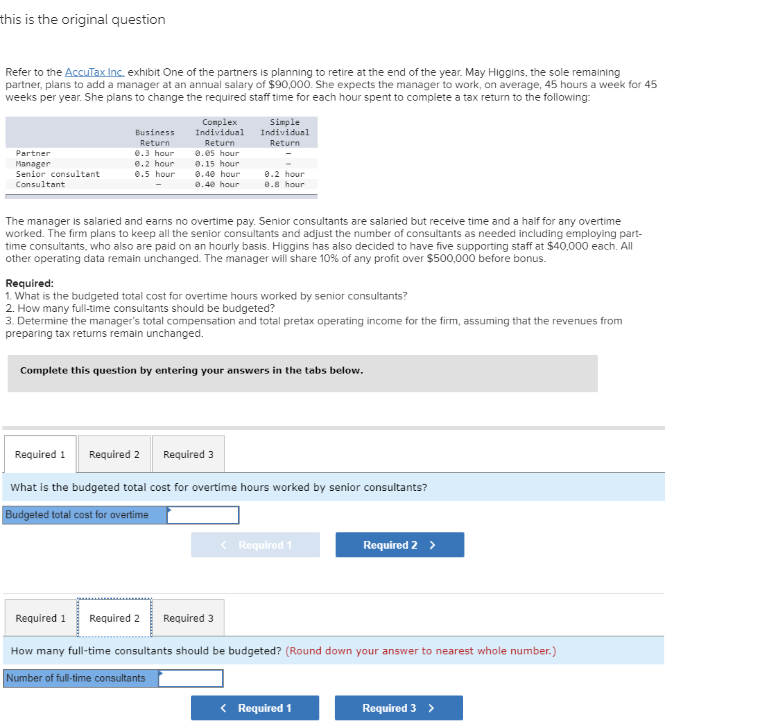This screenshot has width=759, height=728.
Task: Click the Senior consultant row label
Action: tap(58, 174)
